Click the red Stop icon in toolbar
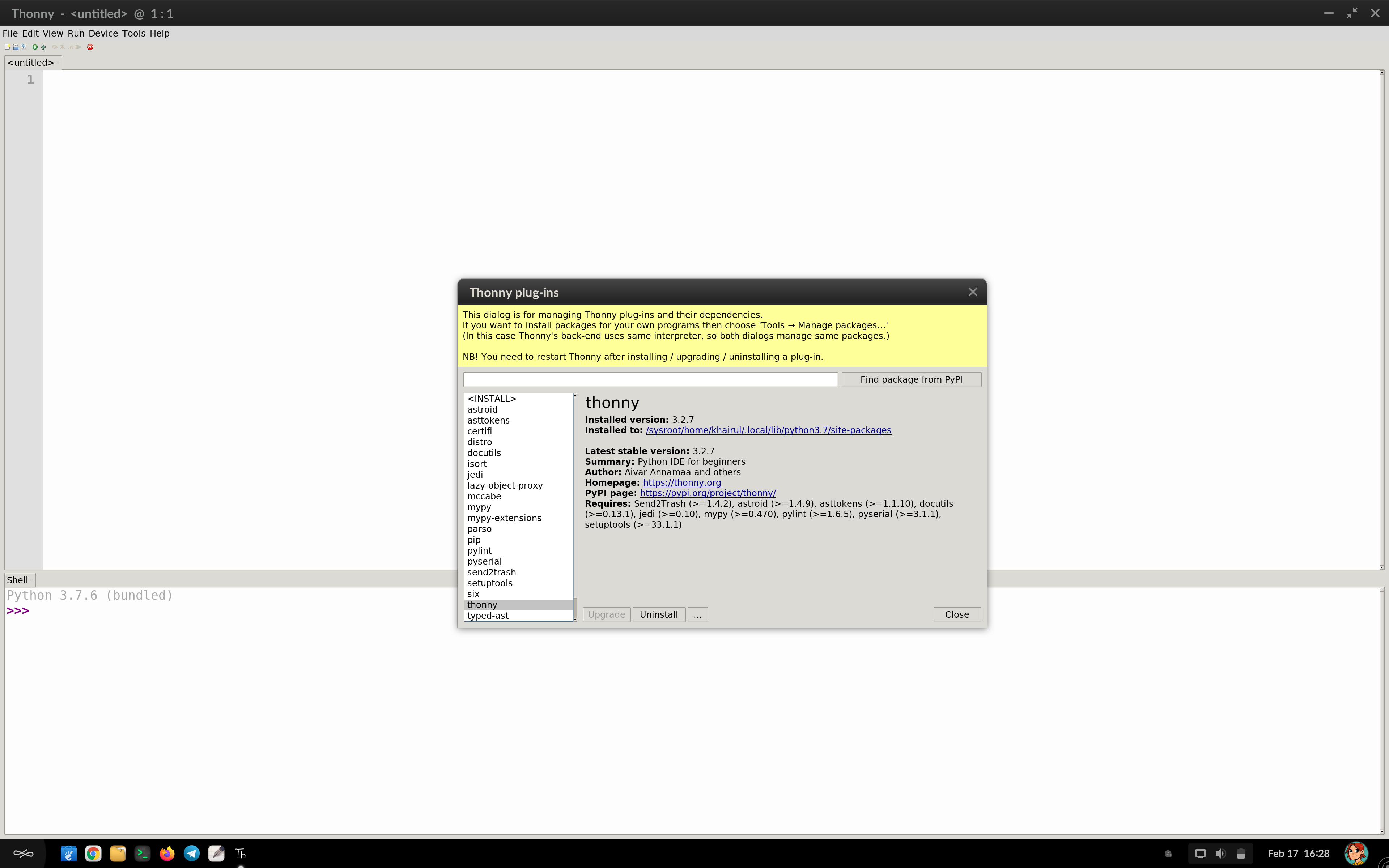 90,47
